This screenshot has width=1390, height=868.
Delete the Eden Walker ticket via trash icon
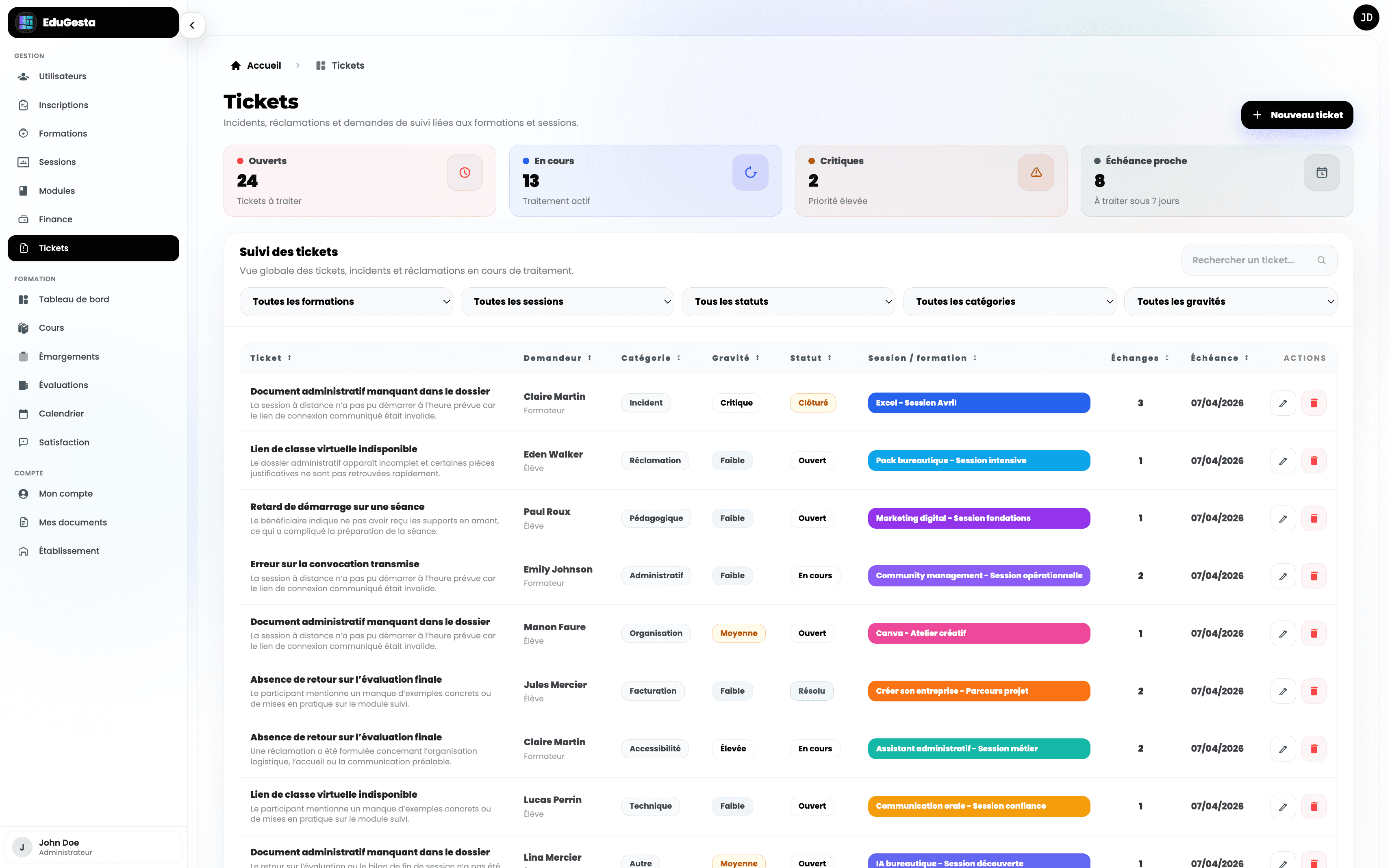click(1314, 460)
